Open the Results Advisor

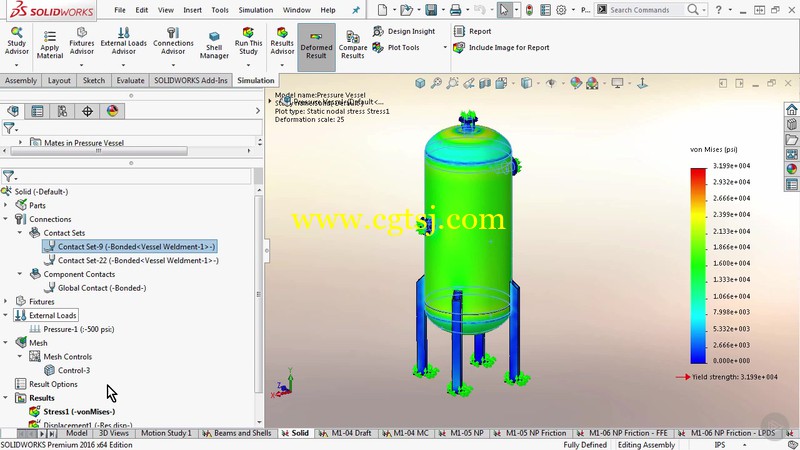pos(282,41)
